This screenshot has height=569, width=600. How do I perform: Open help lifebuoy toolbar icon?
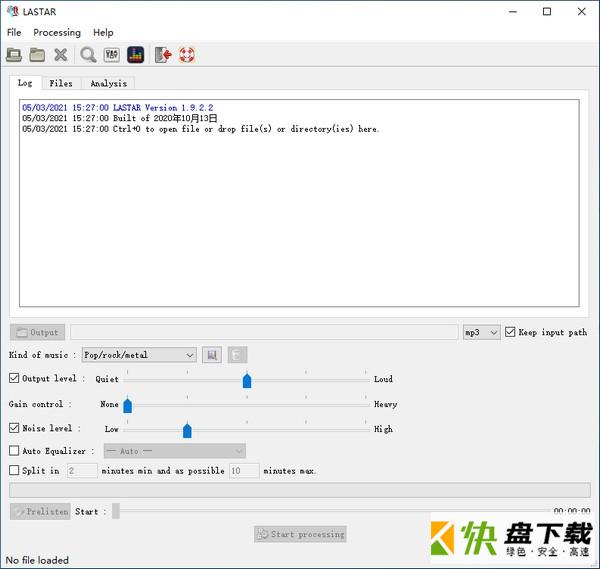(x=187, y=55)
